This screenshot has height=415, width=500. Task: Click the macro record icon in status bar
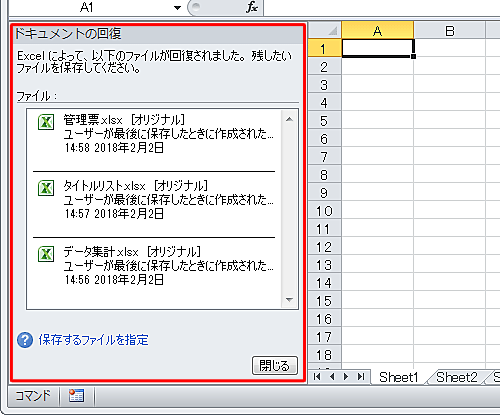pyautogui.click(x=76, y=396)
